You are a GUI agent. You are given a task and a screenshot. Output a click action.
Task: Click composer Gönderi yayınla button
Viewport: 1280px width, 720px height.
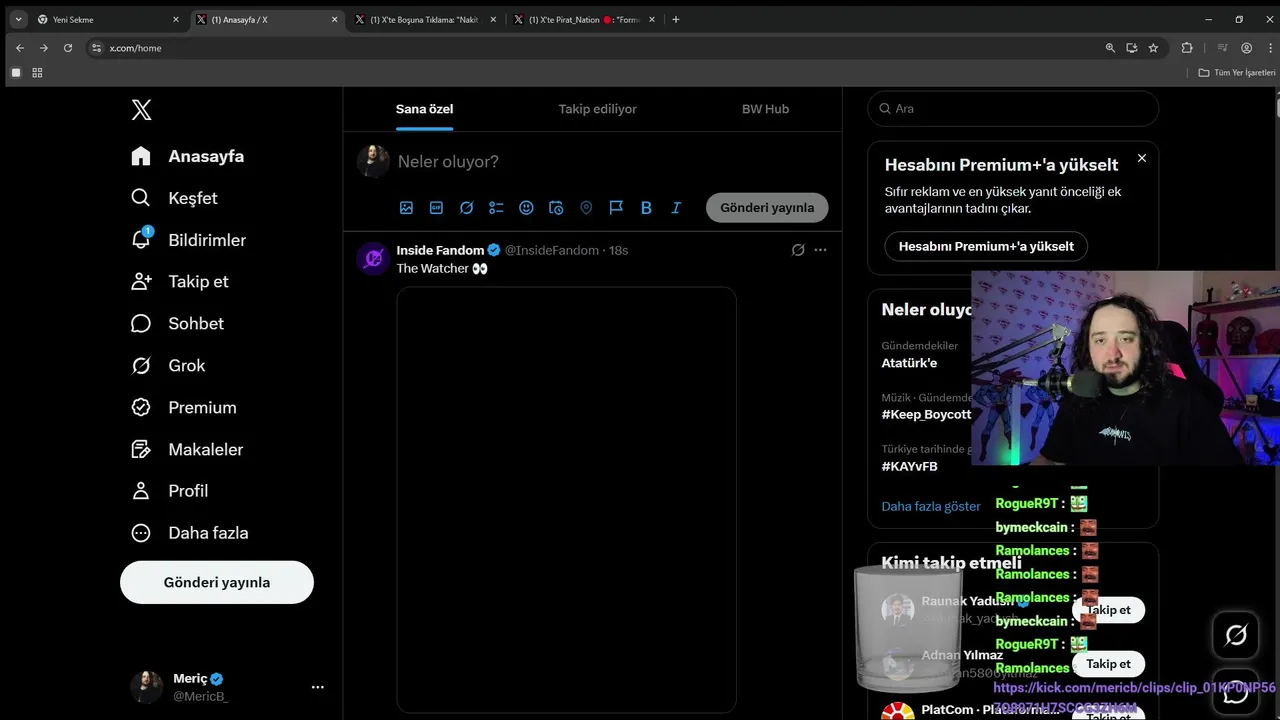pyautogui.click(x=767, y=208)
